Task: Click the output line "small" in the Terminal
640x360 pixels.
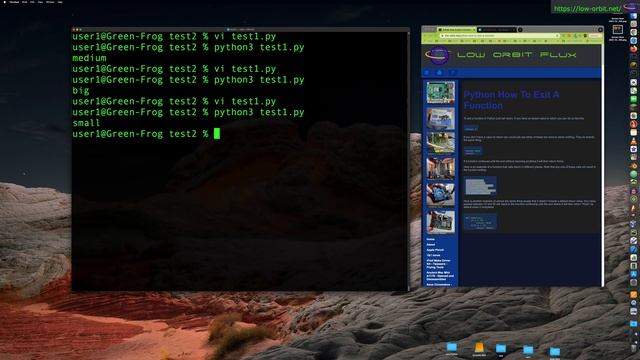Action: (86, 123)
